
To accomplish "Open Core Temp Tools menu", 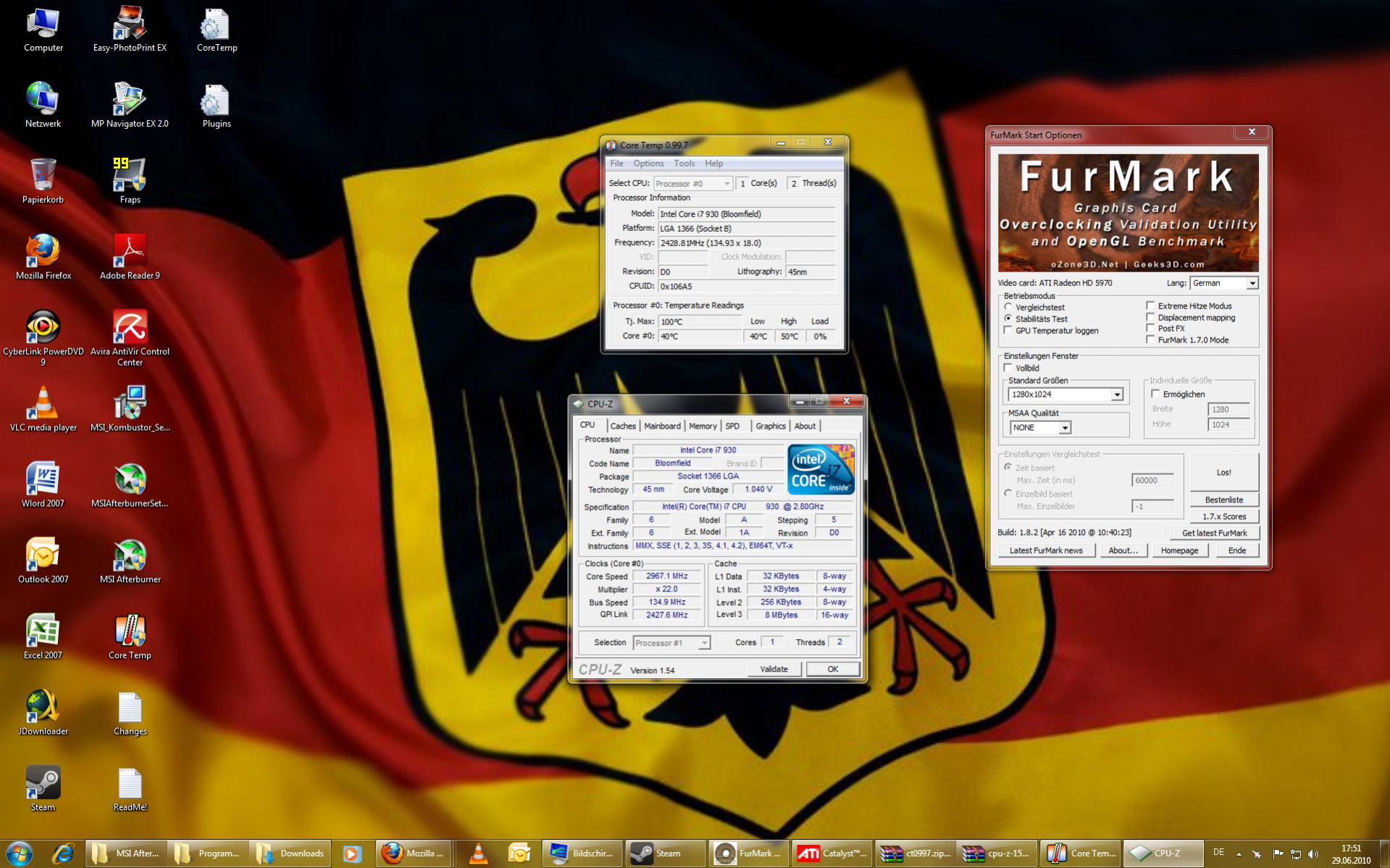I will click(x=684, y=164).
